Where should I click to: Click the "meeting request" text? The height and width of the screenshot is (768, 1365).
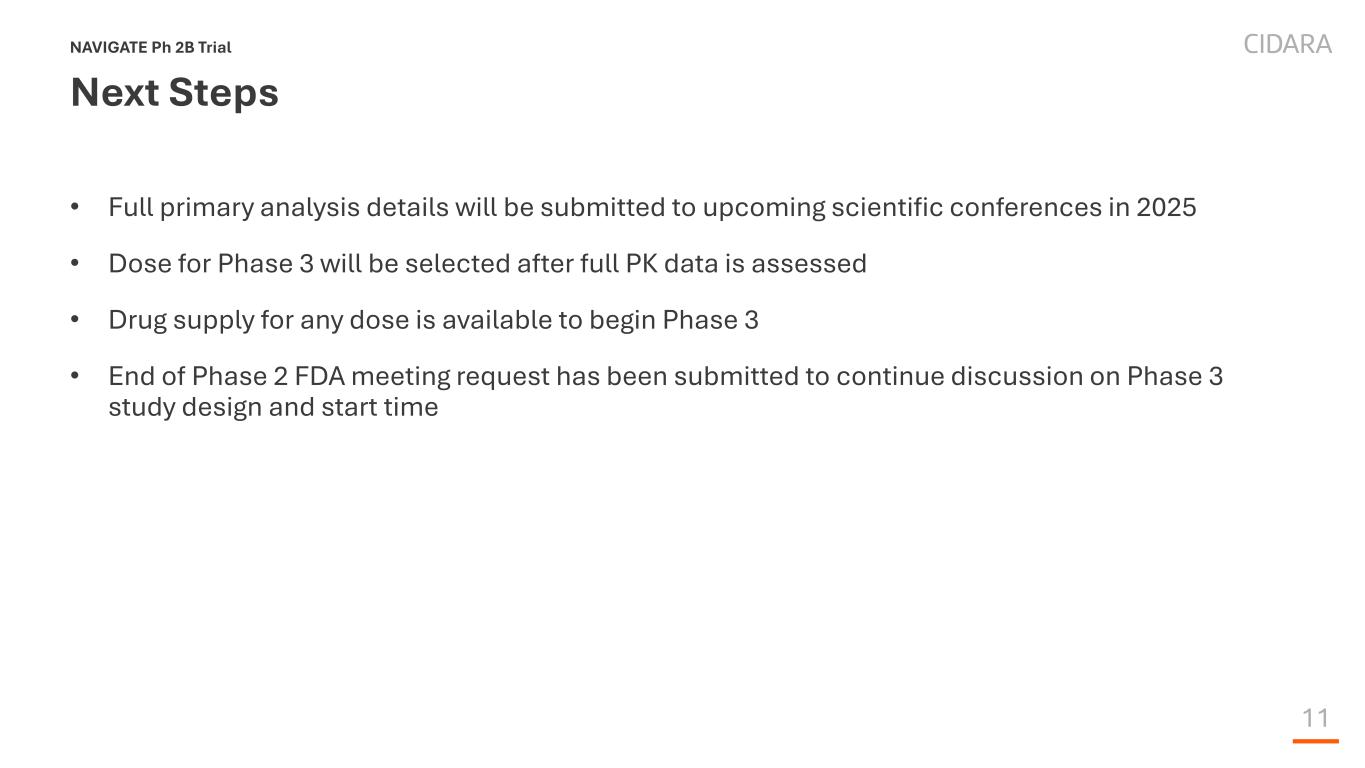(450, 377)
